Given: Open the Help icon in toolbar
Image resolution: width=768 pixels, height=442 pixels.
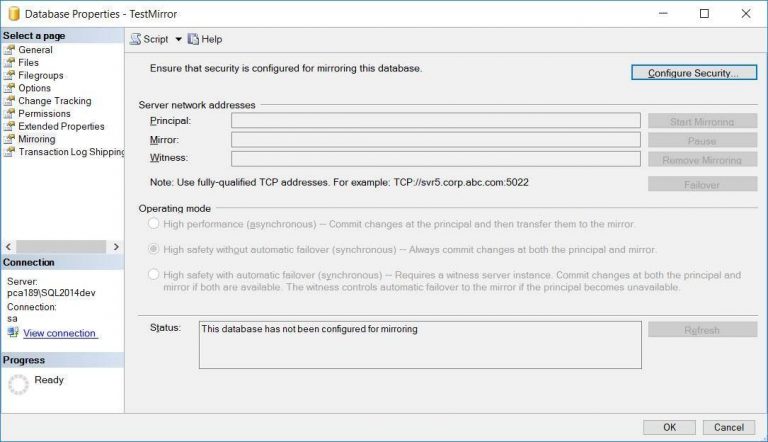Looking at the screenshot, I should pyautogui.click(x=194, y=39).
